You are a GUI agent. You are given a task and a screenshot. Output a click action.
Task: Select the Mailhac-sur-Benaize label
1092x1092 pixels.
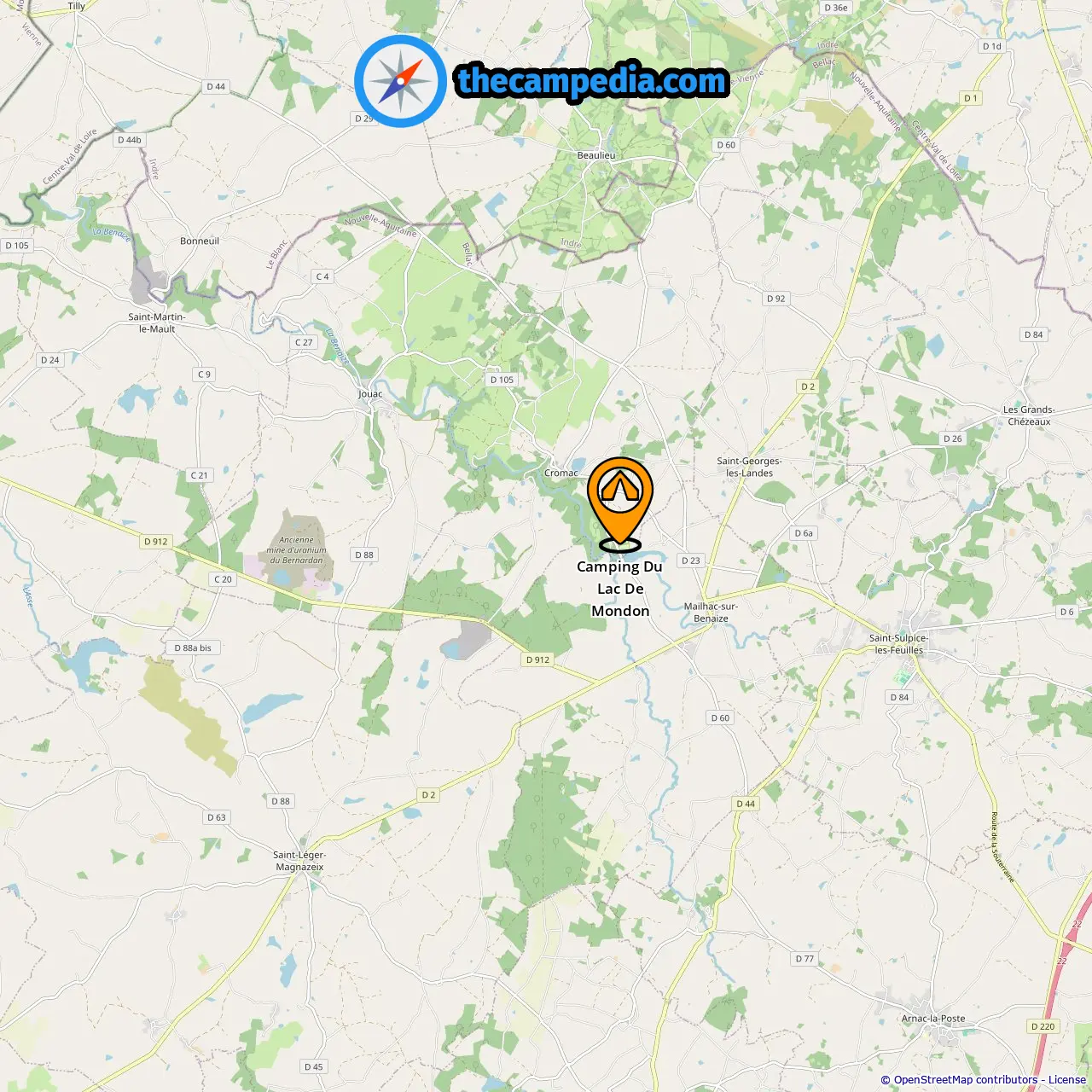coord(711,613)
